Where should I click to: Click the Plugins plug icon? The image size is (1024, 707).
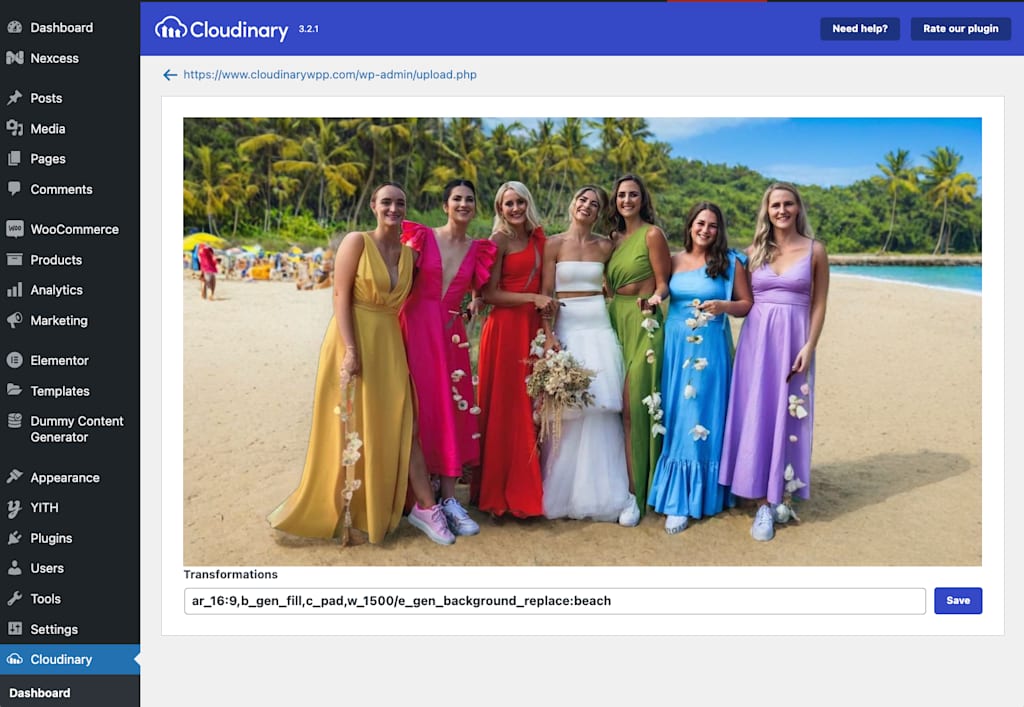click(x=14, y=538)
